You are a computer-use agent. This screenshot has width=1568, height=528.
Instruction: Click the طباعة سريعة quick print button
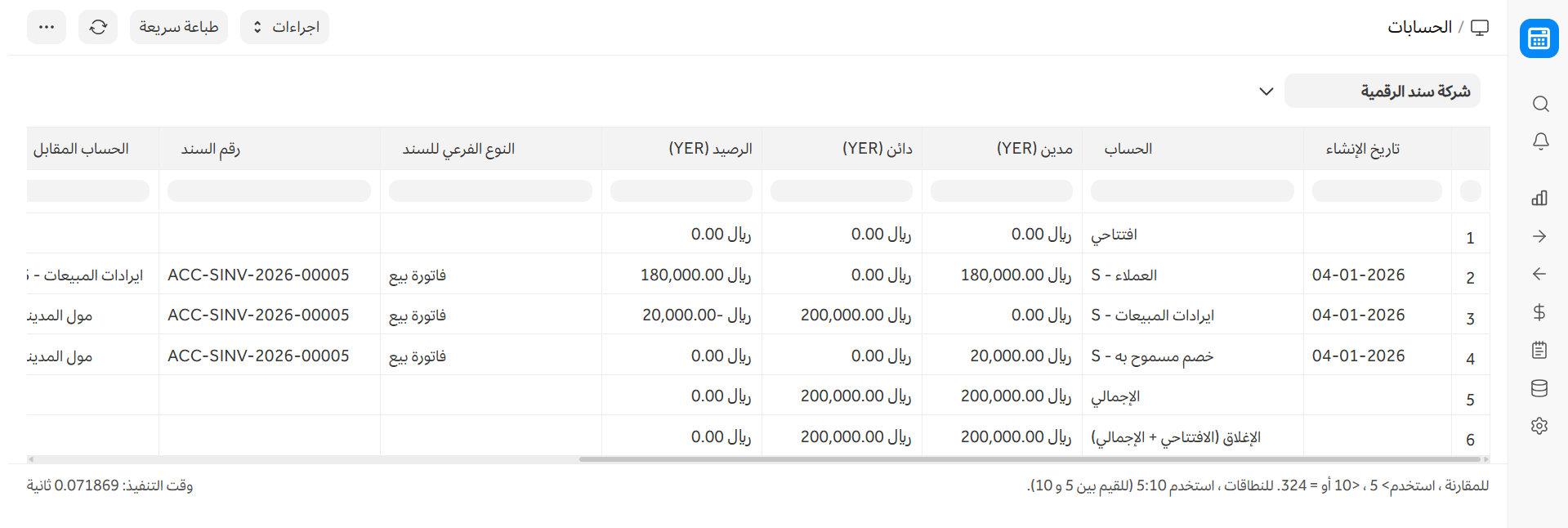pyautogui.click(x=178, y=27)
